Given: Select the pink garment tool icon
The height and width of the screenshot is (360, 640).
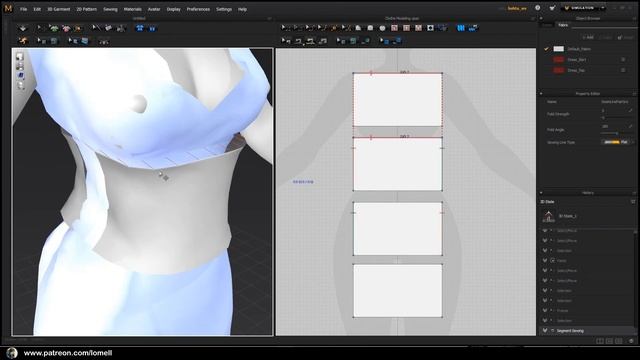Looking at the screenshot, I should click(66, 28).
